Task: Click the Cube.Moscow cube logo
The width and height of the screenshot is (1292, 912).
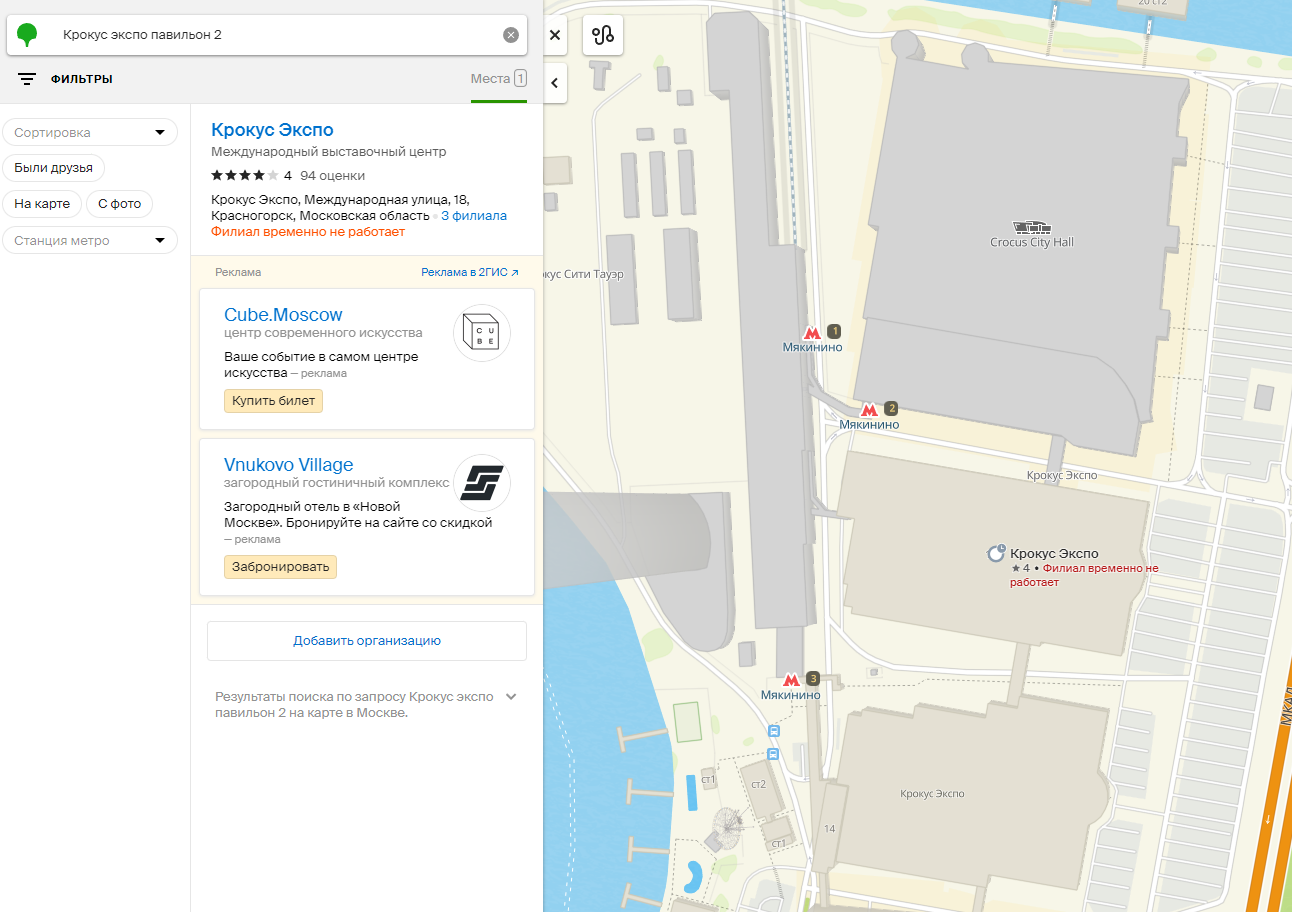Action: [x=482, y=333]
